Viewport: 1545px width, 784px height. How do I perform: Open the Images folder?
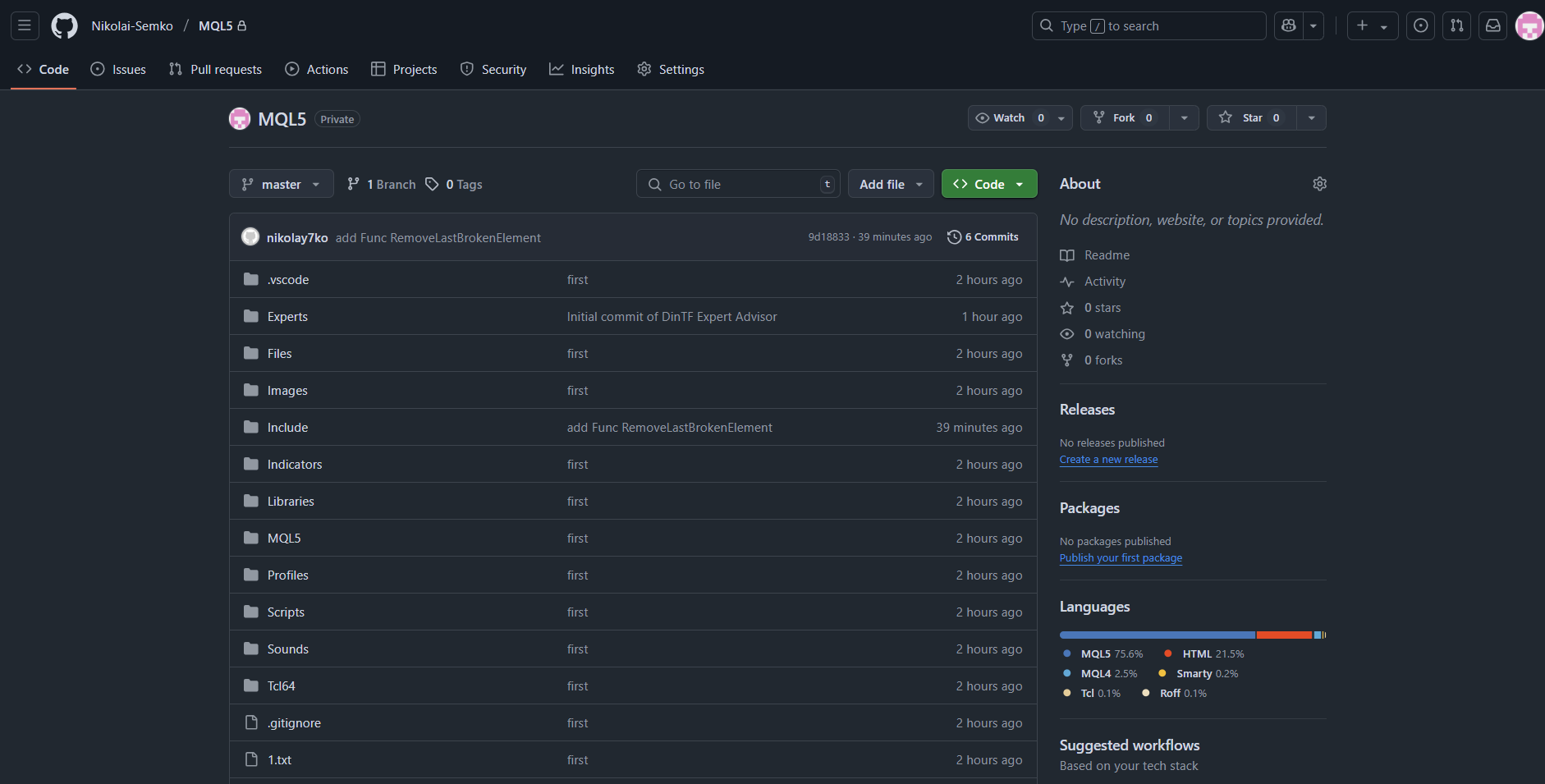287,391
